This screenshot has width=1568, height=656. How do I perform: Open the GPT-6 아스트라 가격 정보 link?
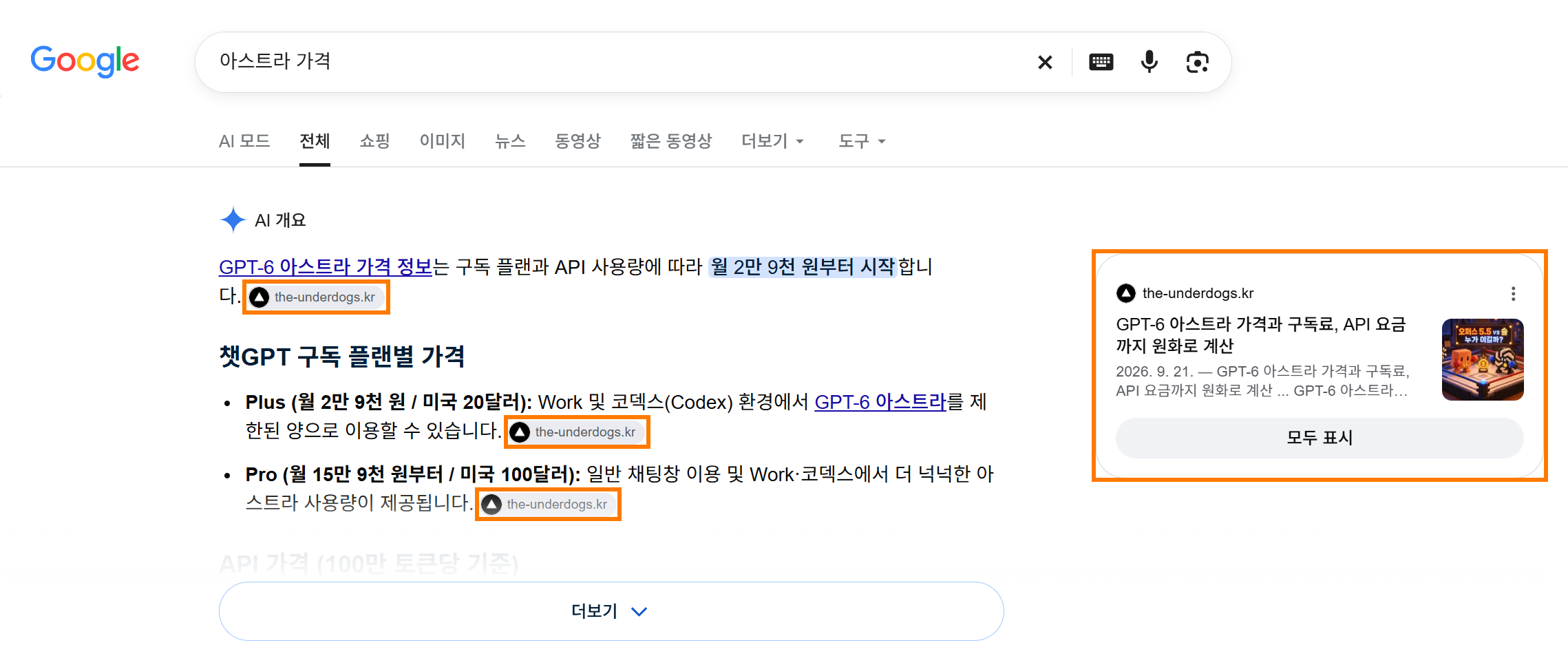pos(326,266)
